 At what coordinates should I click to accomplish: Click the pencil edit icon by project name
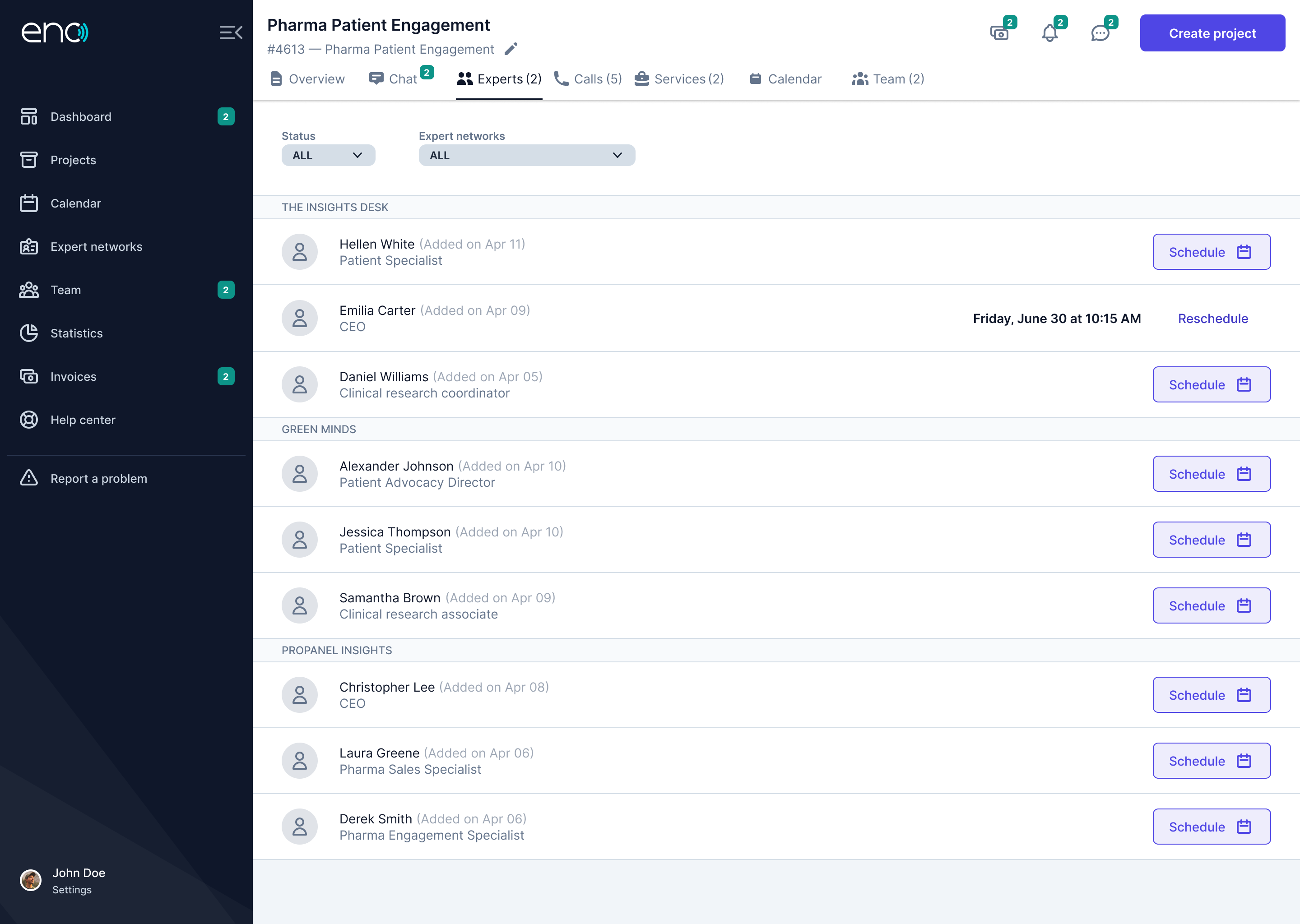point(511,49)
